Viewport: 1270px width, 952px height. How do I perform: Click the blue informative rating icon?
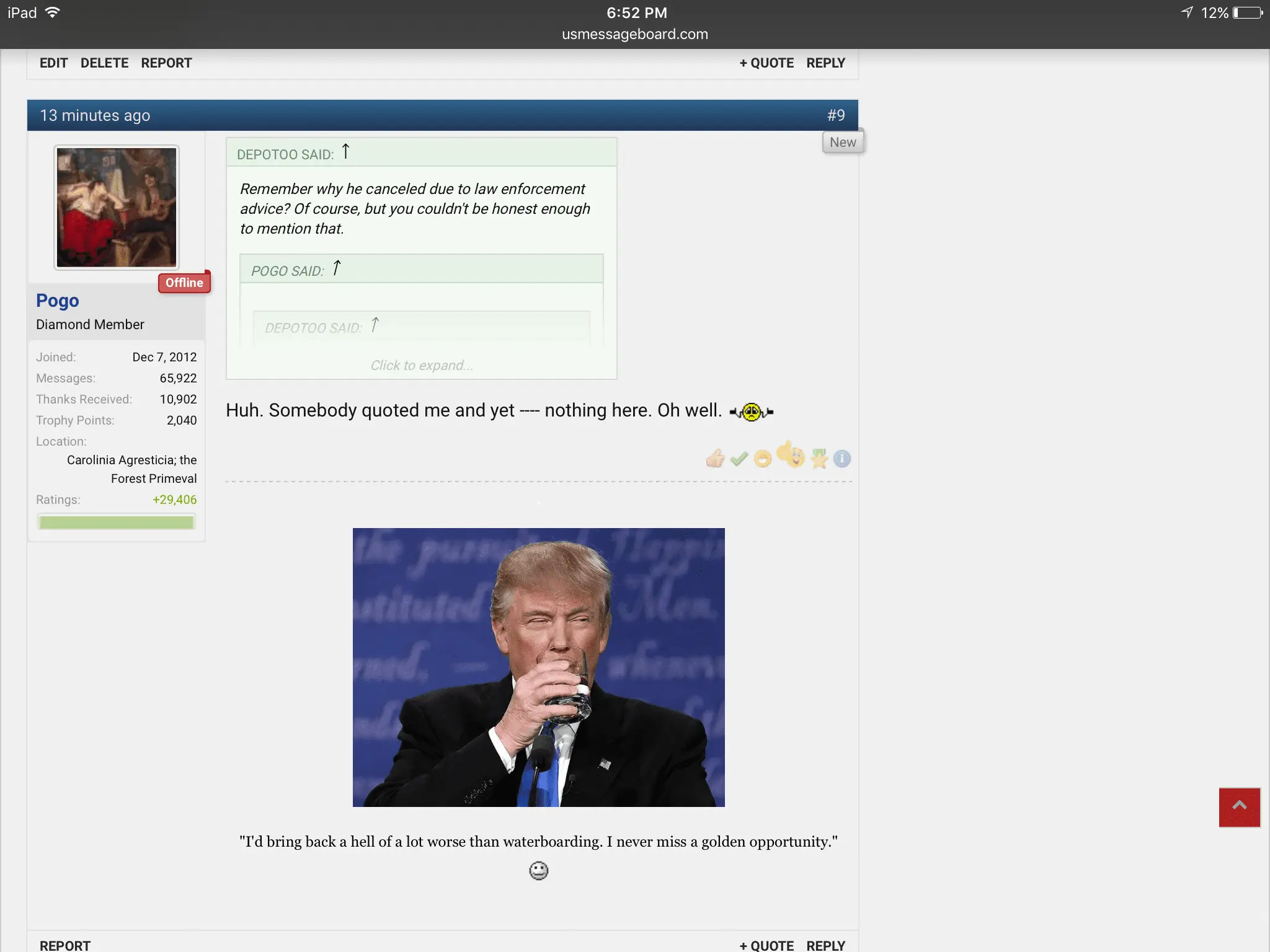coord(842,459)
